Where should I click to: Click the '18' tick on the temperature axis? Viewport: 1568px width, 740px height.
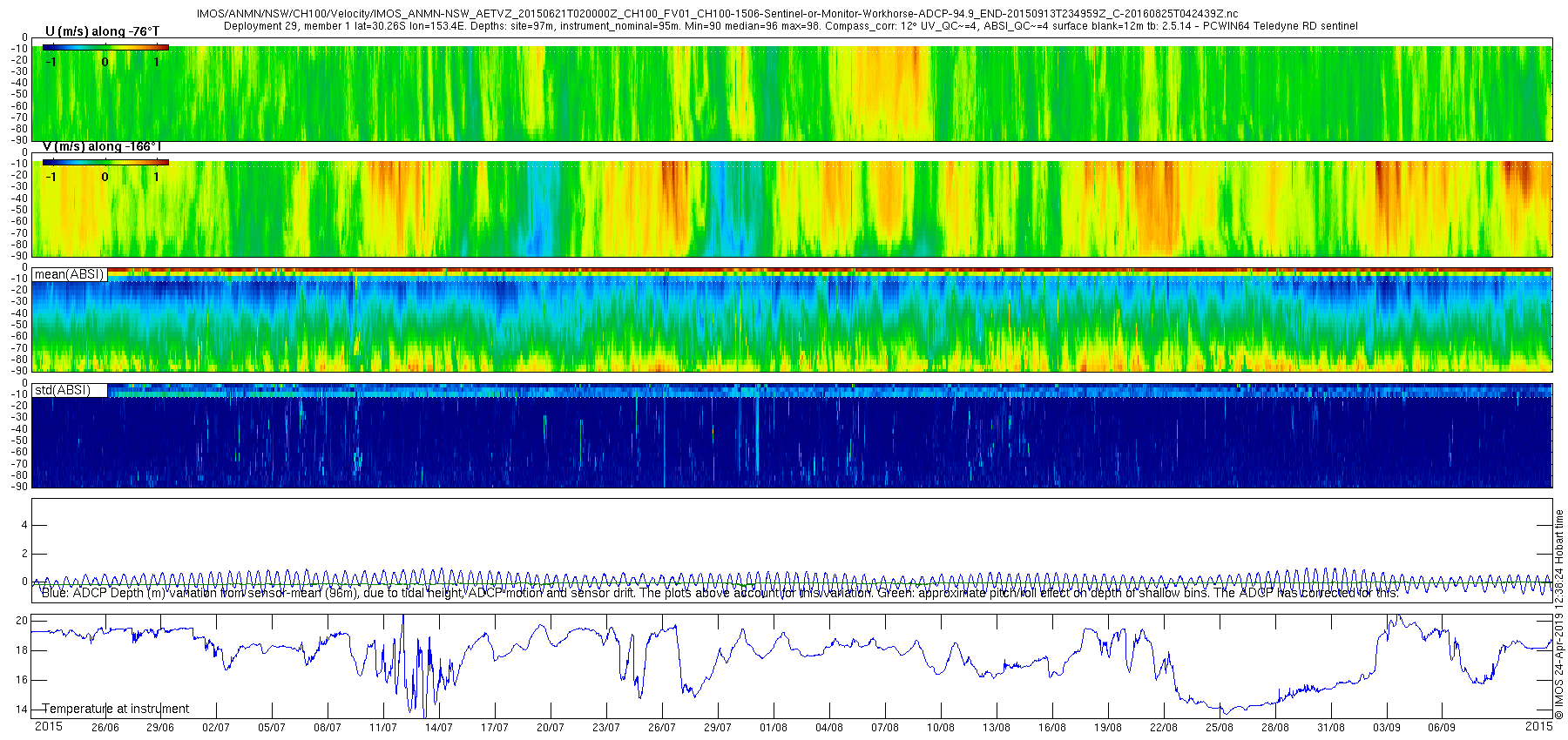pyautogui.click(x=23, y=650)
